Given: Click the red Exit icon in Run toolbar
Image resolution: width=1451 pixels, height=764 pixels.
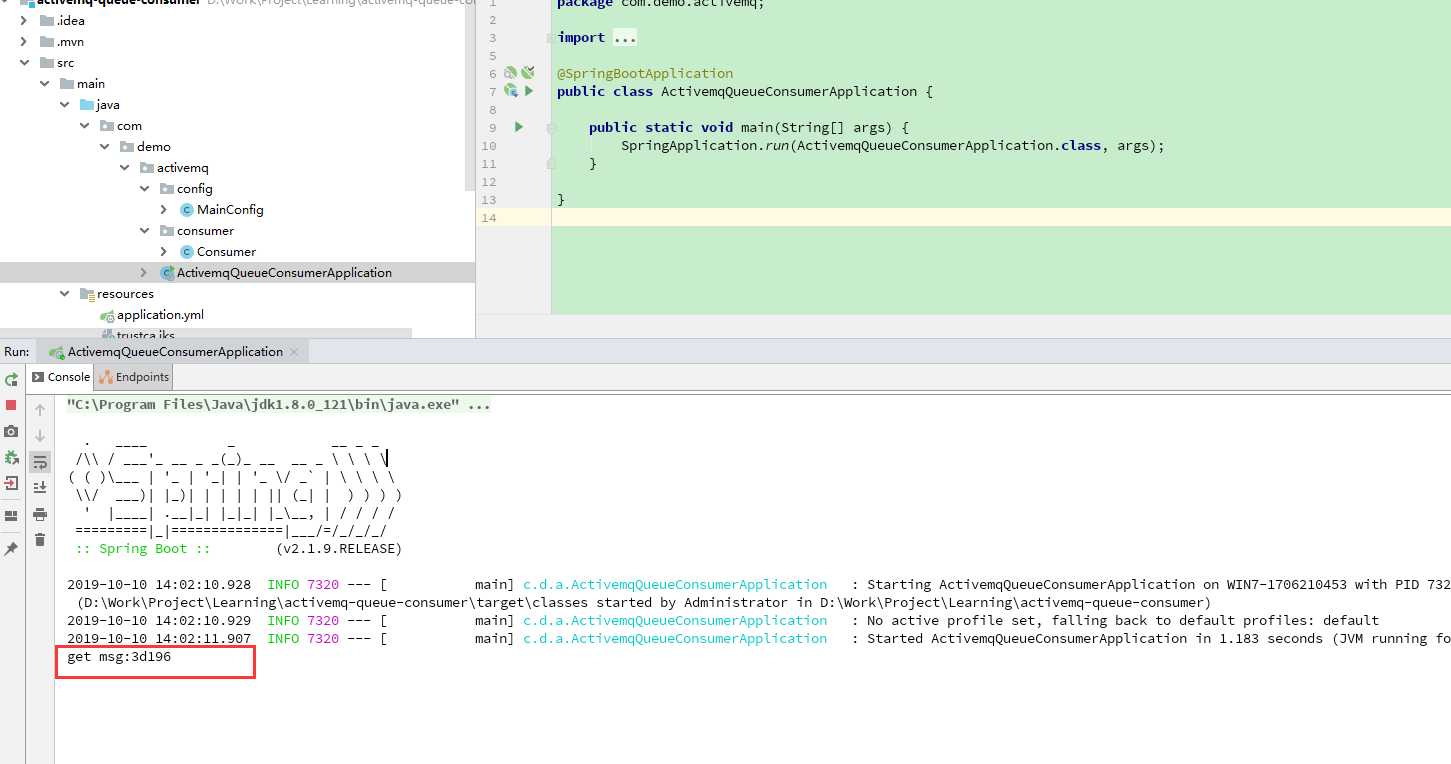Looking at the screenshot, I should (11, 483).
